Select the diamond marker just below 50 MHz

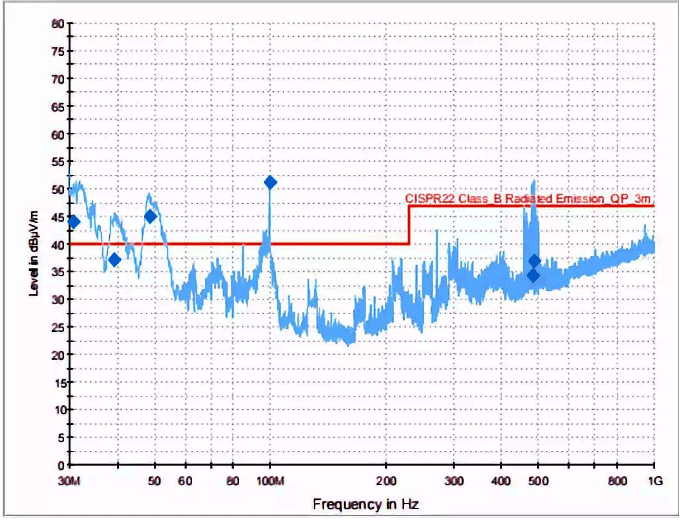point(151,216)
